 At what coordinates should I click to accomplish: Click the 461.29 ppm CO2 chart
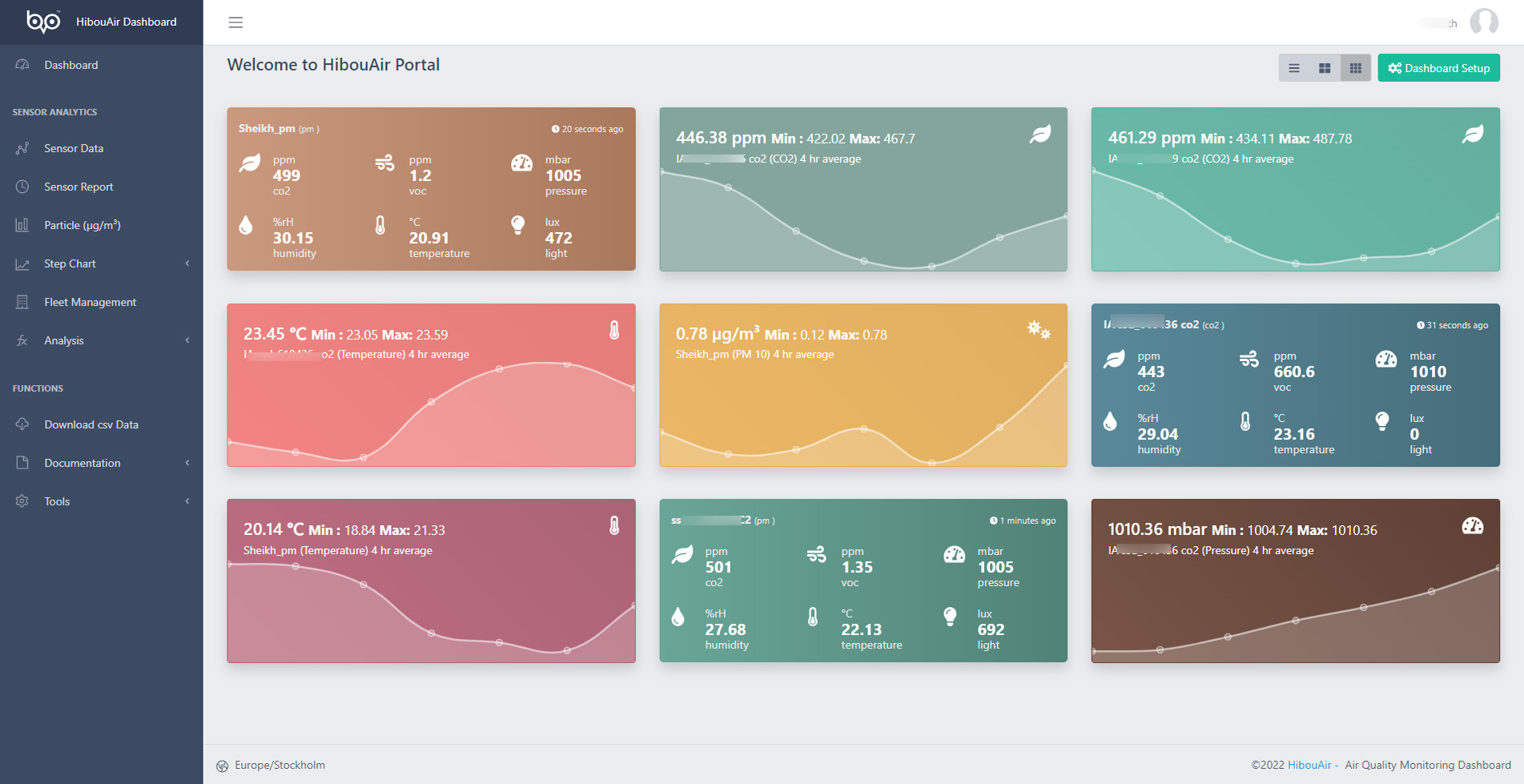click(x=1295, y=220)
